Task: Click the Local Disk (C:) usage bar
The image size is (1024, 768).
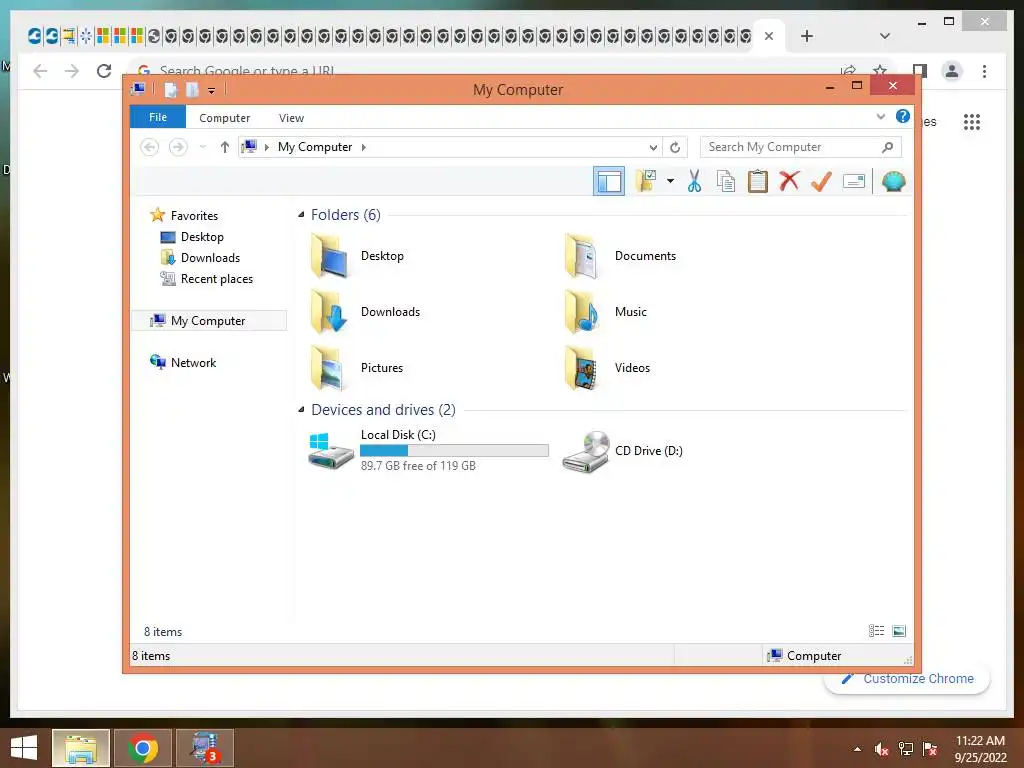Action: pyautogui.click(x=454, y=450)
